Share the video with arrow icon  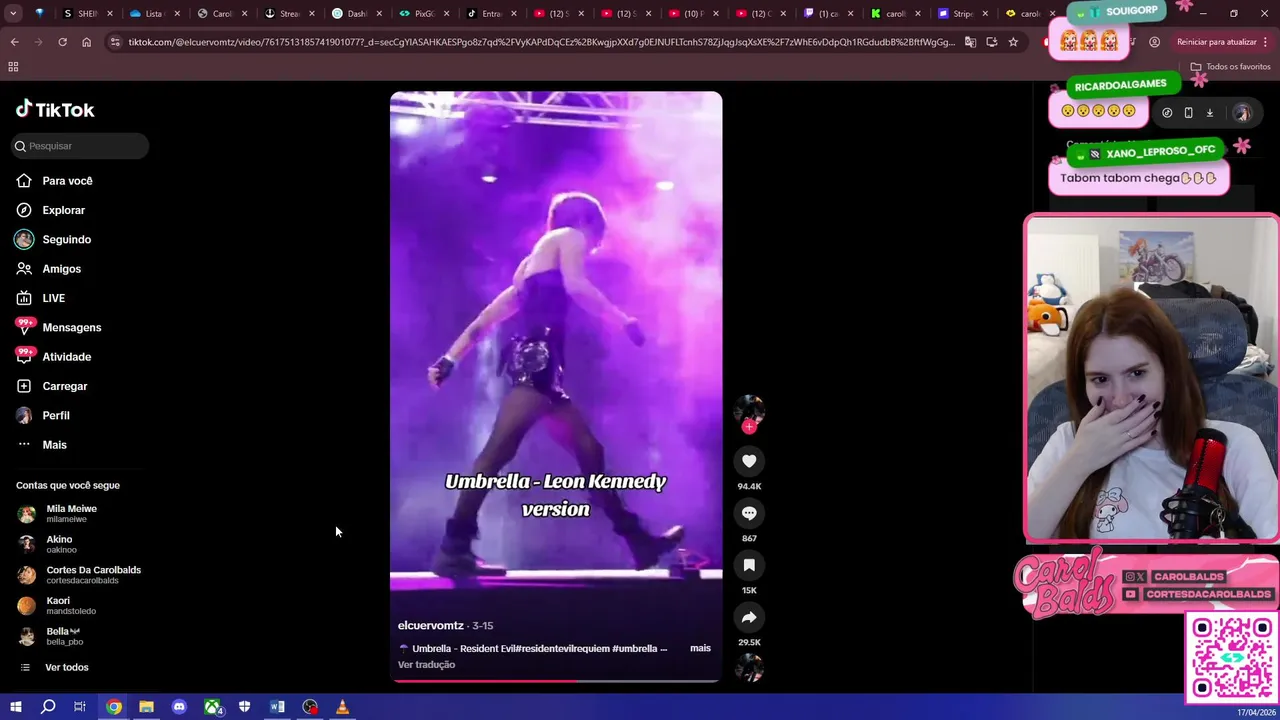click(x=749, y=617)
